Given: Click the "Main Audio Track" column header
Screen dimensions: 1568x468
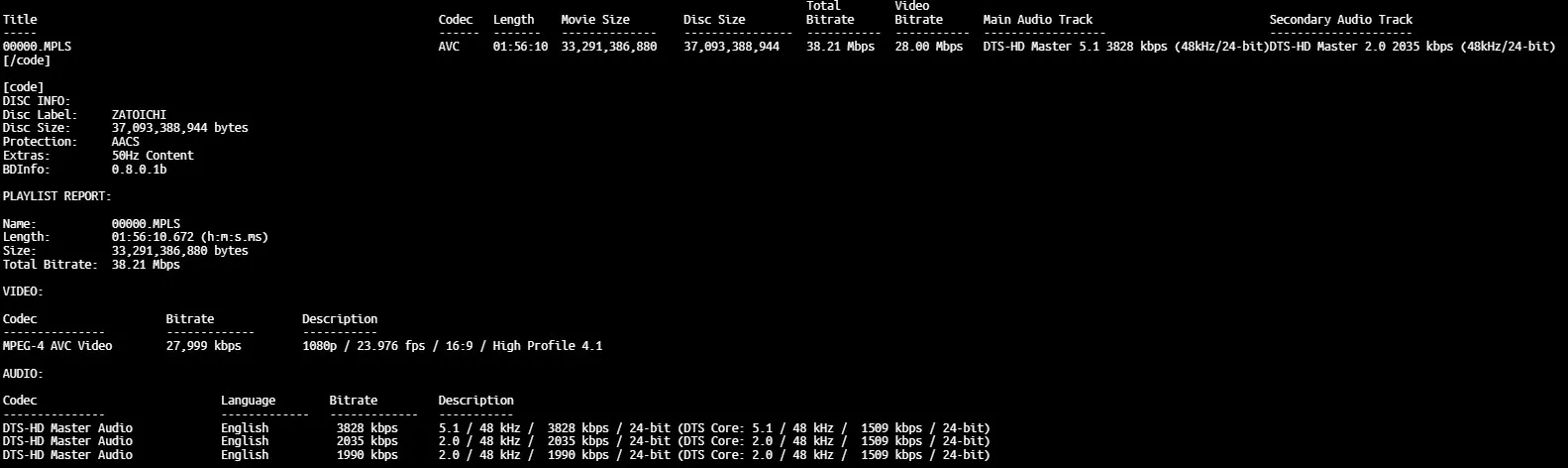Looking at the screenshot, I should click(x=1037, y=20).
